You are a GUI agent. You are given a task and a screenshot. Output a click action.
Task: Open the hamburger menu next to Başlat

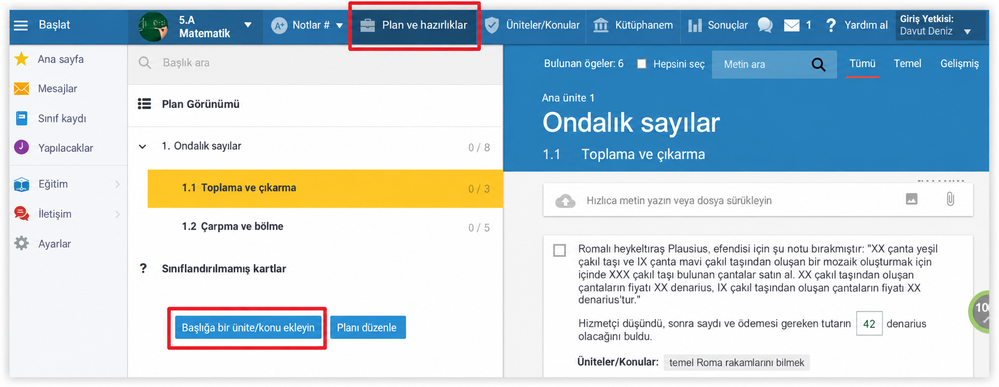click(21, 26)
